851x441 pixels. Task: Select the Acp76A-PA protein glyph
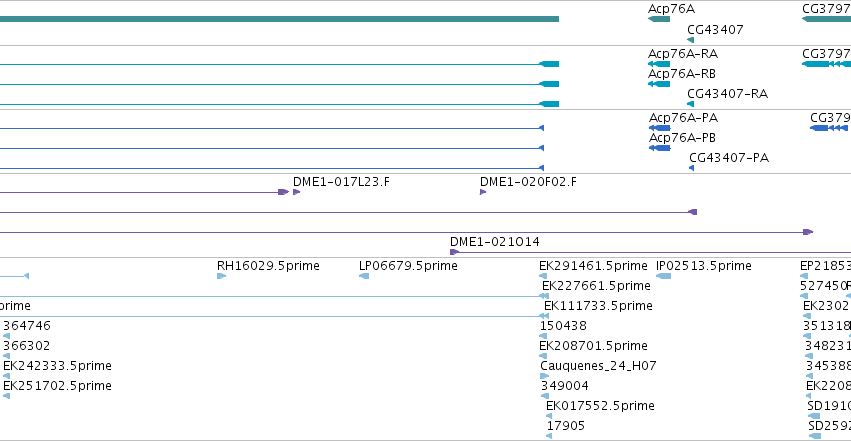coord(660,128)
